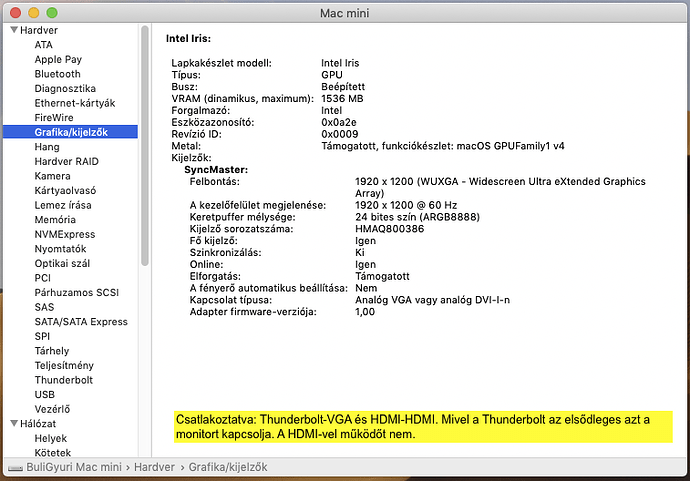Select Thunderbolt in the hardware list
This screenshot has height=481, width=690.
(x=64, y=380)
